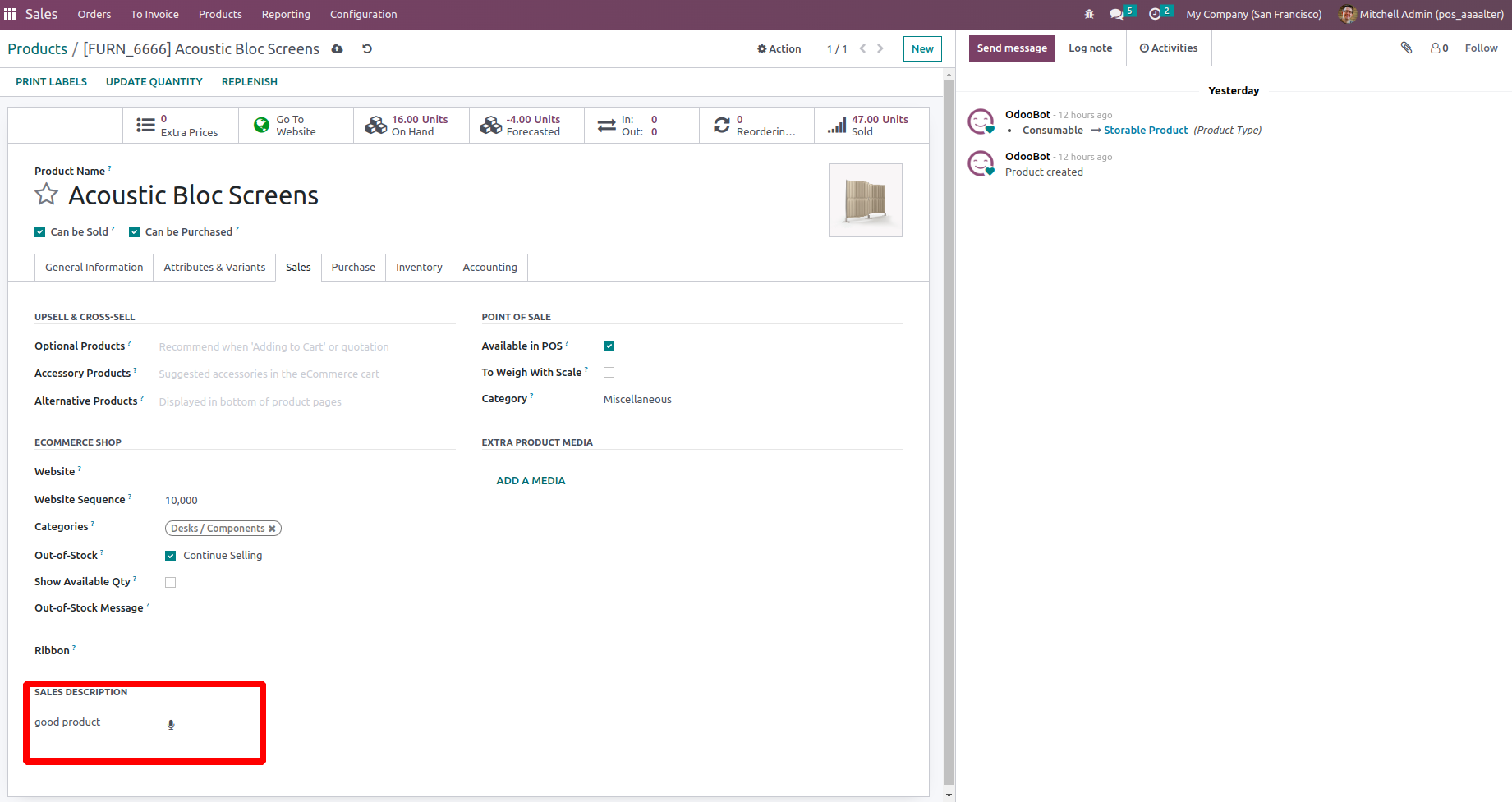
Task: Open the Orders menu
Action: 94,14
